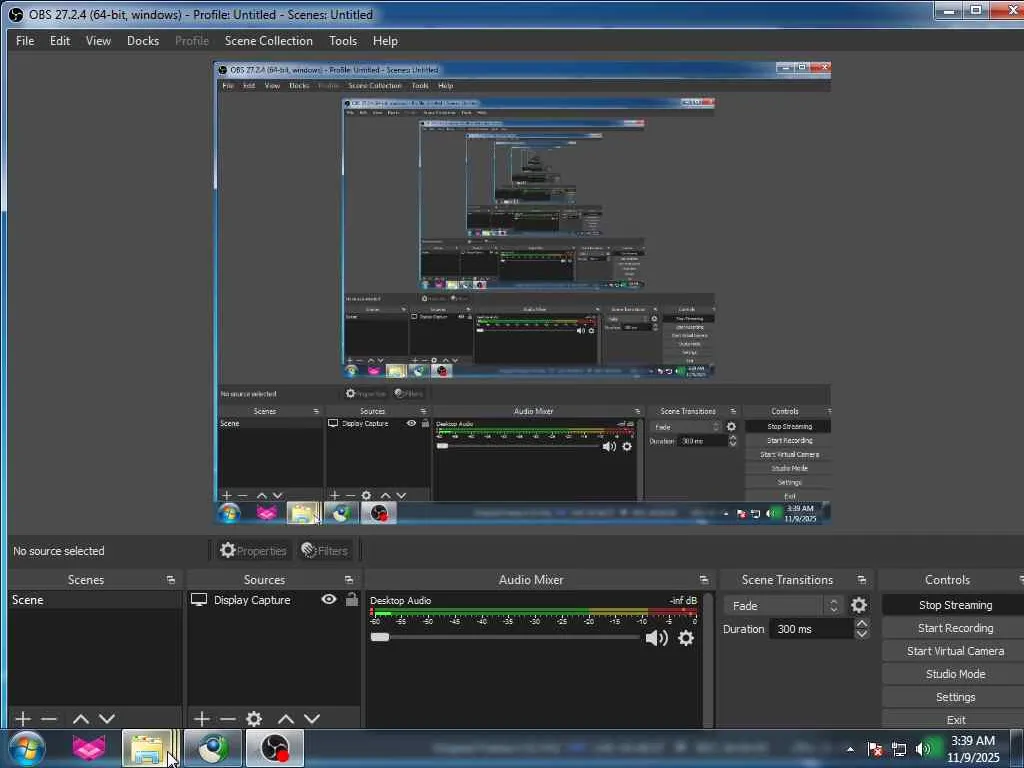Open the View menu
The height and width of the screenshot is (768, 1024).
(98, 40)
